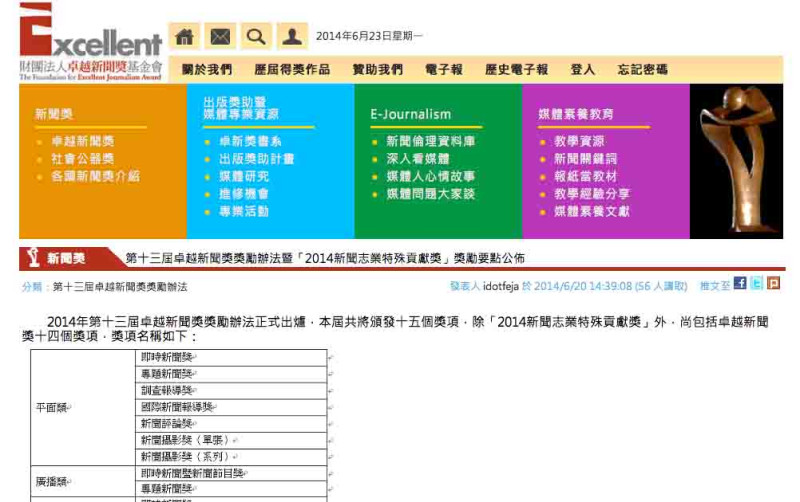Open 媒體人心情故事 link
This screenshot has width=800, height=502.
[x=431, y=177]
